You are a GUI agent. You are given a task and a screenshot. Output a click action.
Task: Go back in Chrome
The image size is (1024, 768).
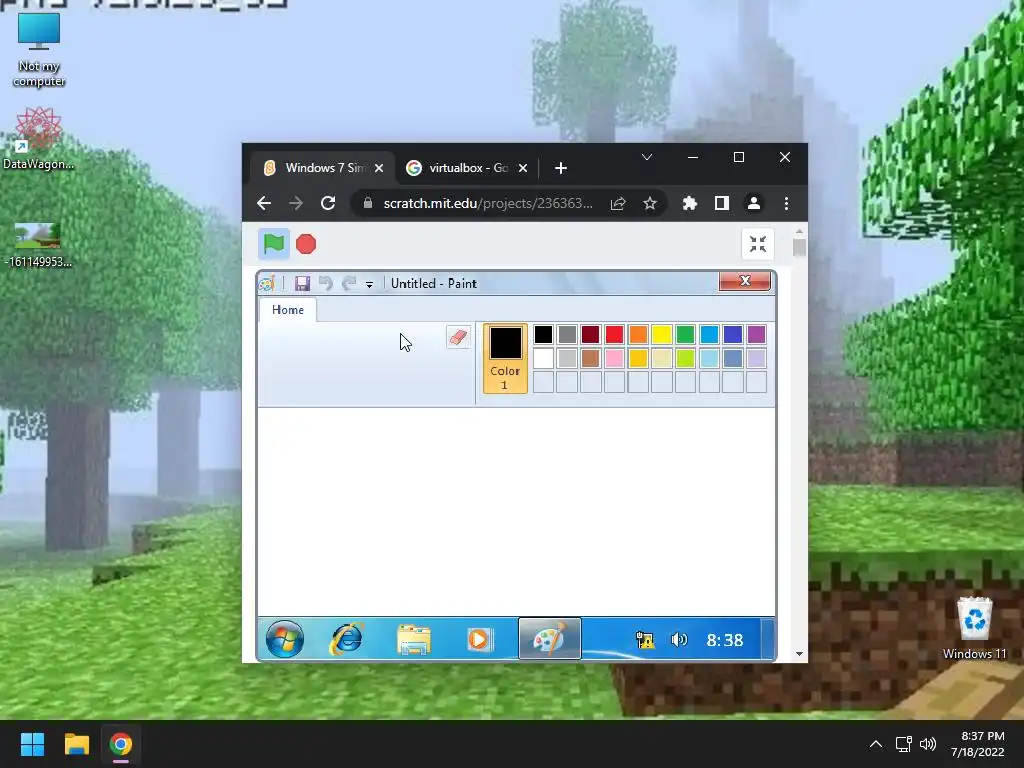(264, 203)
